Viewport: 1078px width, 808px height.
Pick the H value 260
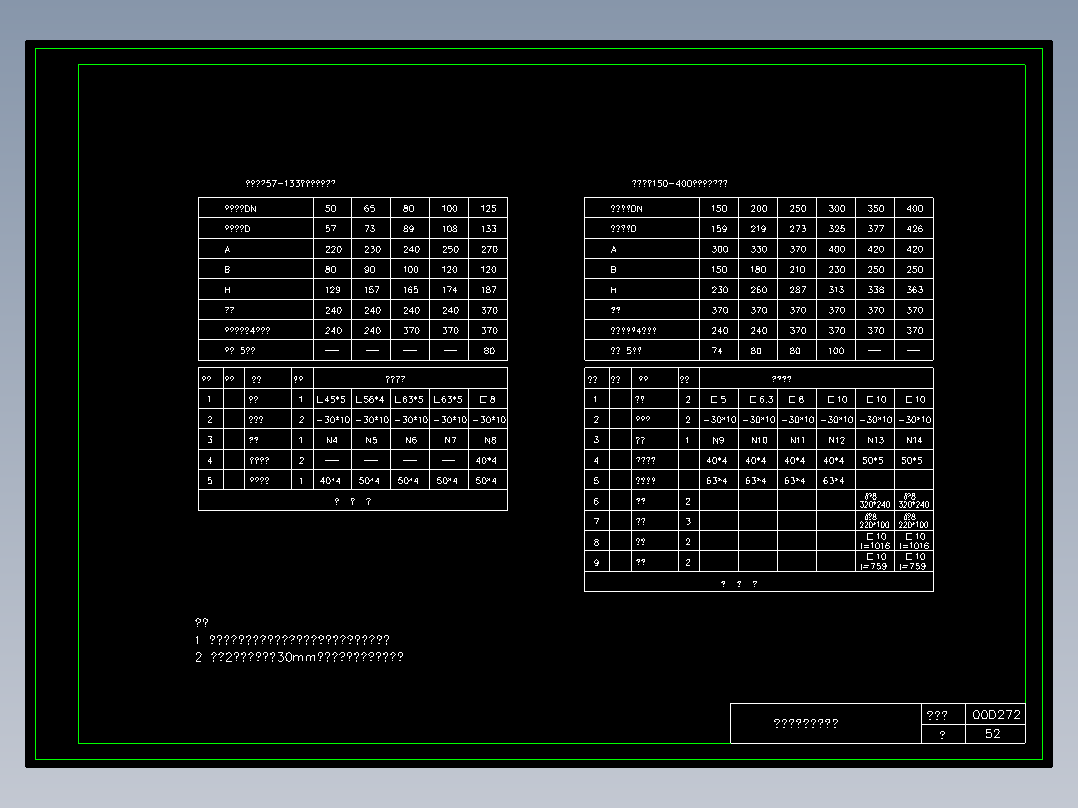point(758,290)
